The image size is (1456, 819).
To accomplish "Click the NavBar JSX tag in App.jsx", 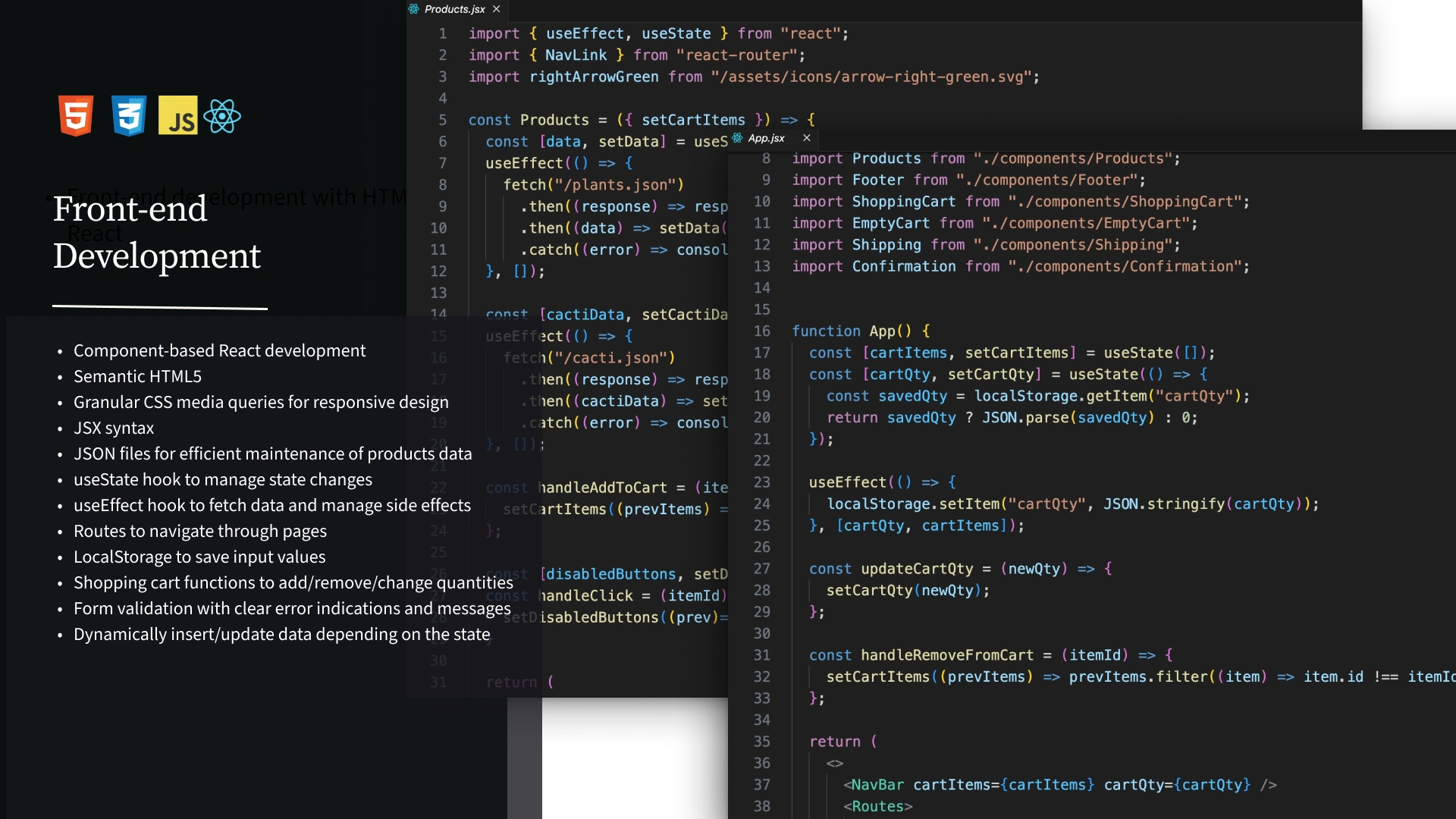I will point(877,785).
